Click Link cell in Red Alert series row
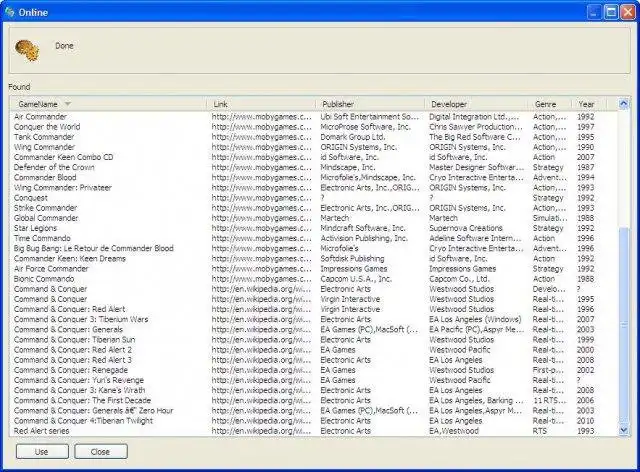Image resolution: width=640 pixels, height=472 pixels. 261,431
